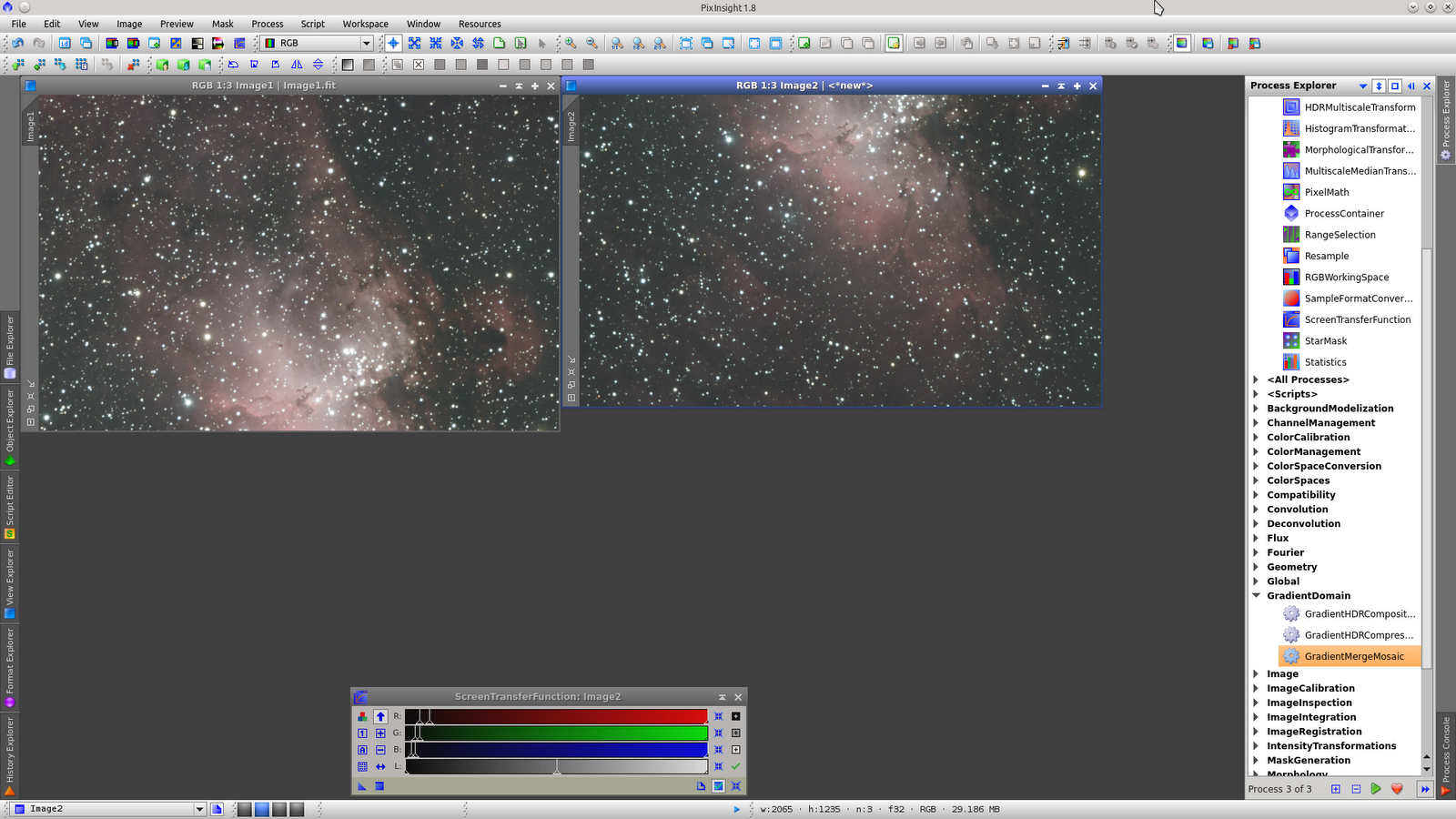Open the File menu
This screenshot has height=819, width=1456.
click(x=18, y=24)
